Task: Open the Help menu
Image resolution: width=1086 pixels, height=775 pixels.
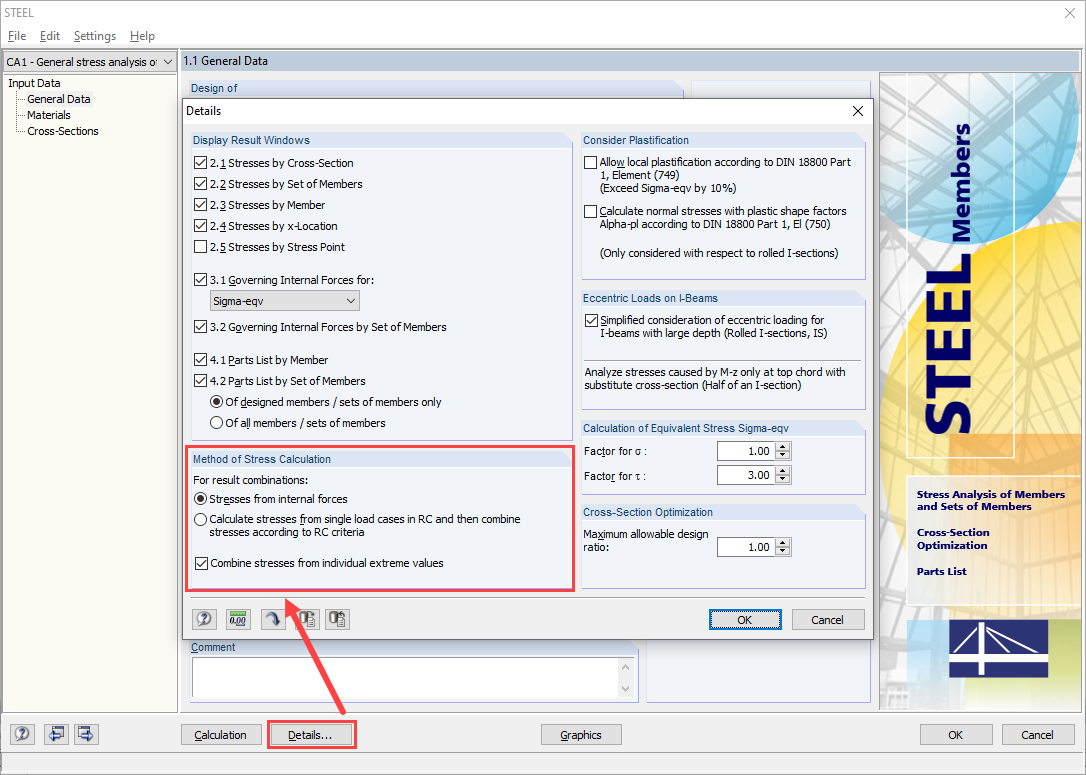Action: [142, 36]
